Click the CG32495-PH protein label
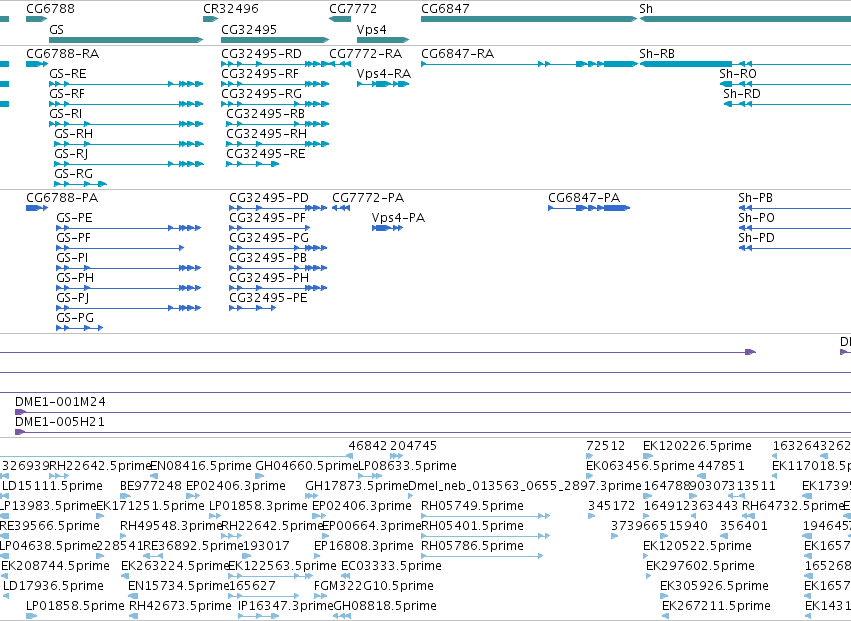Screen dimensions: 851x621 [x=269, y=278]
